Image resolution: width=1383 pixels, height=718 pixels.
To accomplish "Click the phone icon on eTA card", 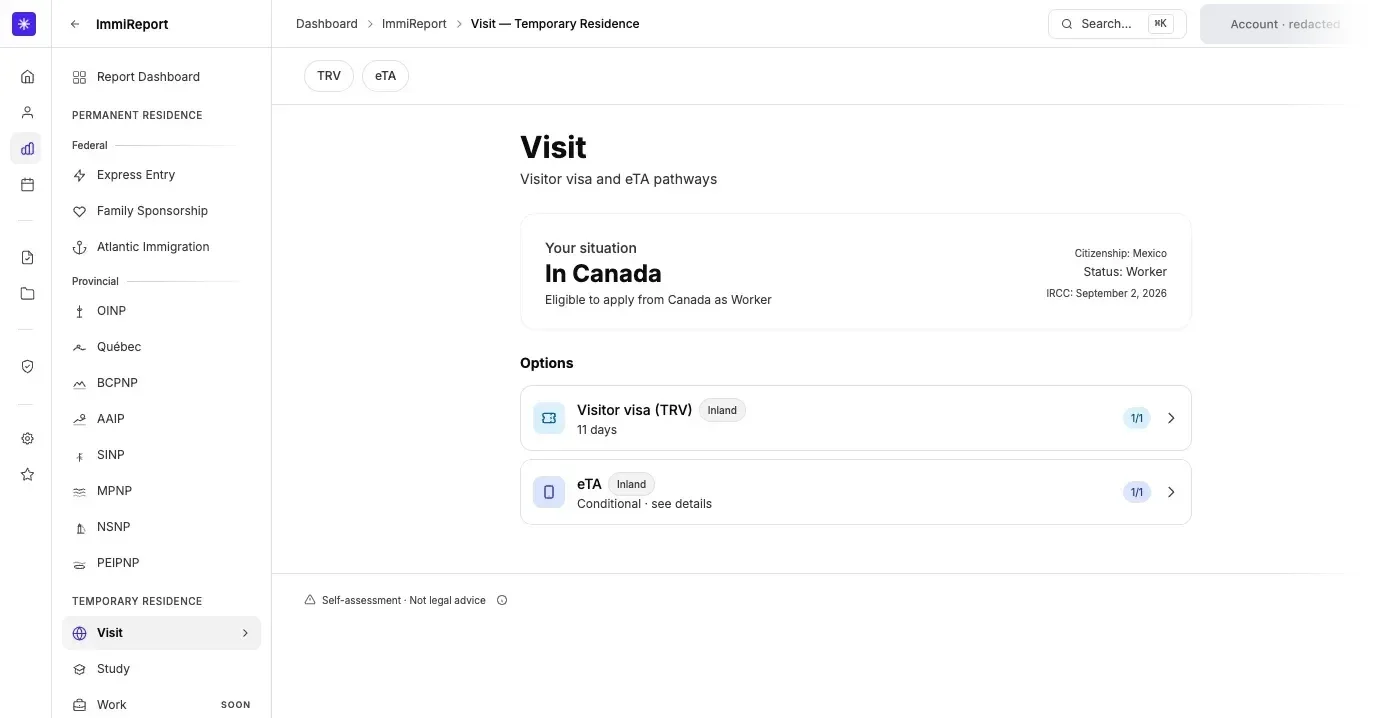I will (x=549, y=492).
